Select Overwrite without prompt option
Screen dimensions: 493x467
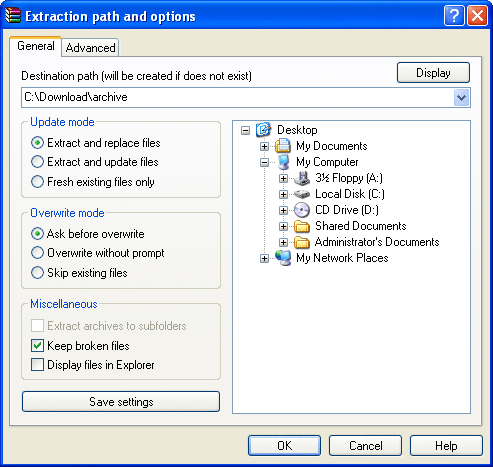point(37,253)
